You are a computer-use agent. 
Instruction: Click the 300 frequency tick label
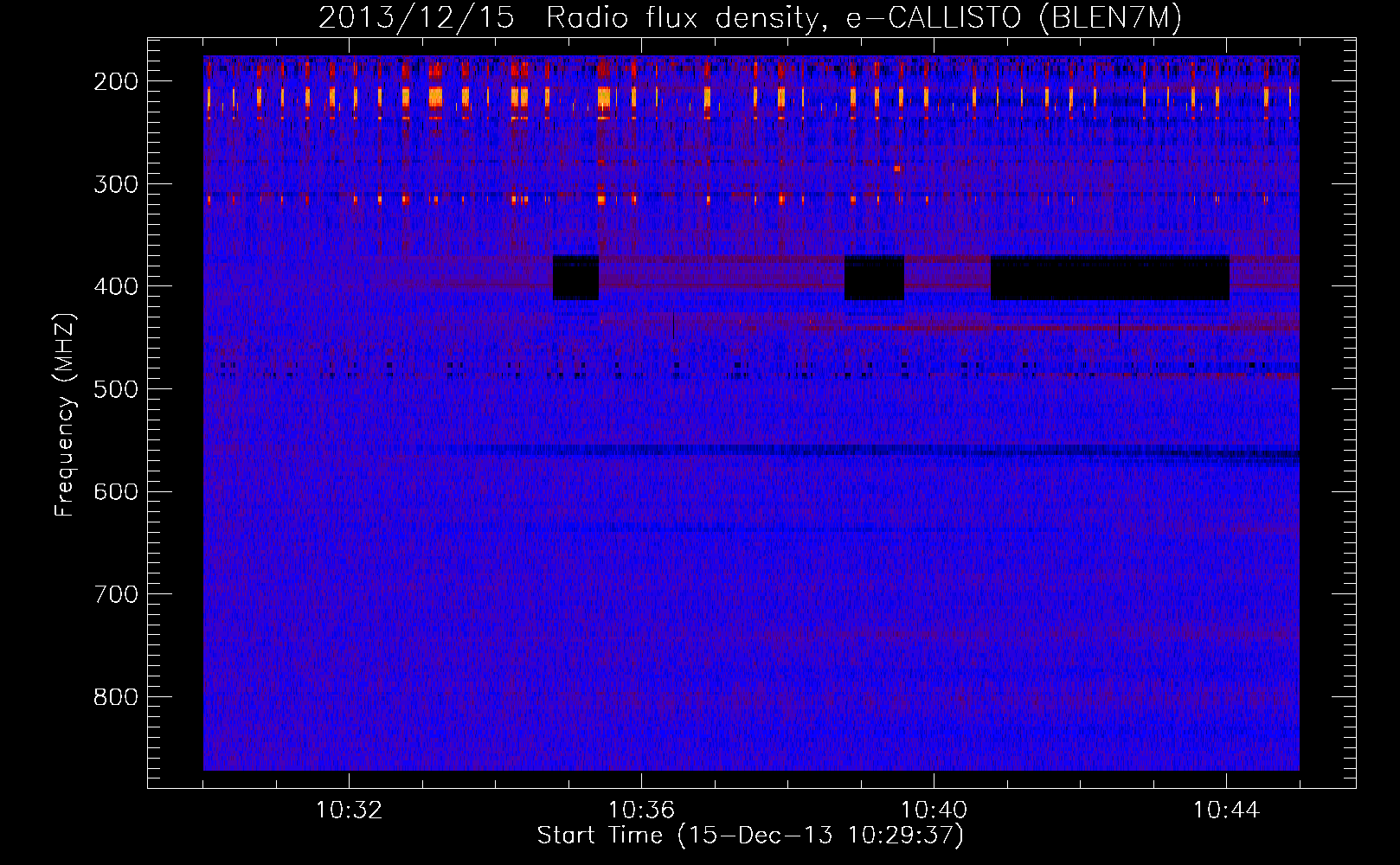pyautogui.click(x=115, y=183)
